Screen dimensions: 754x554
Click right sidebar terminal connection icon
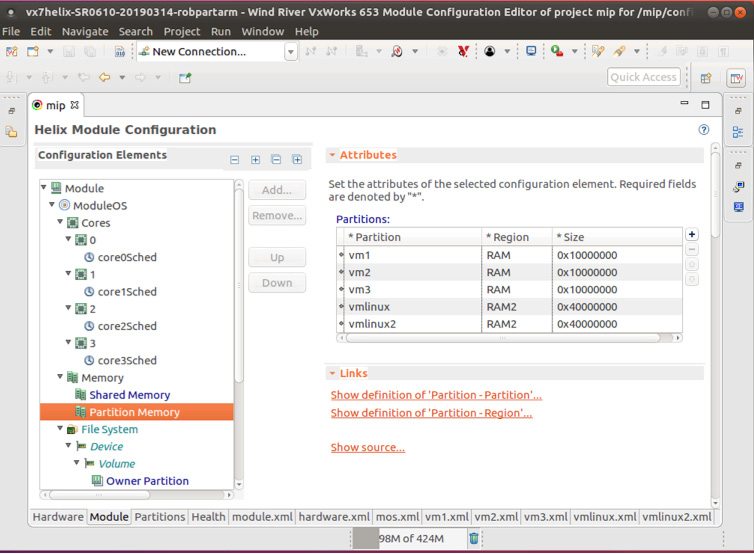pyautogui.click(x=739, y=187)
